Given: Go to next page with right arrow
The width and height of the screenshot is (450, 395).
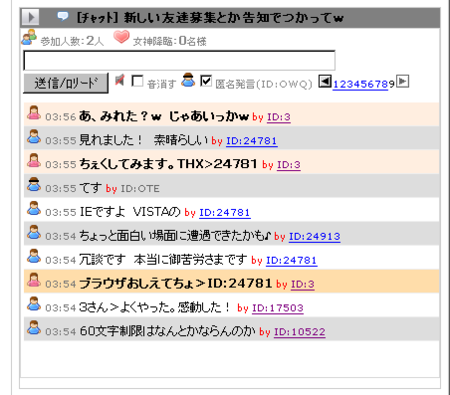Looking at the screenshot, I should pyautogui.click(x=402, y=81).
